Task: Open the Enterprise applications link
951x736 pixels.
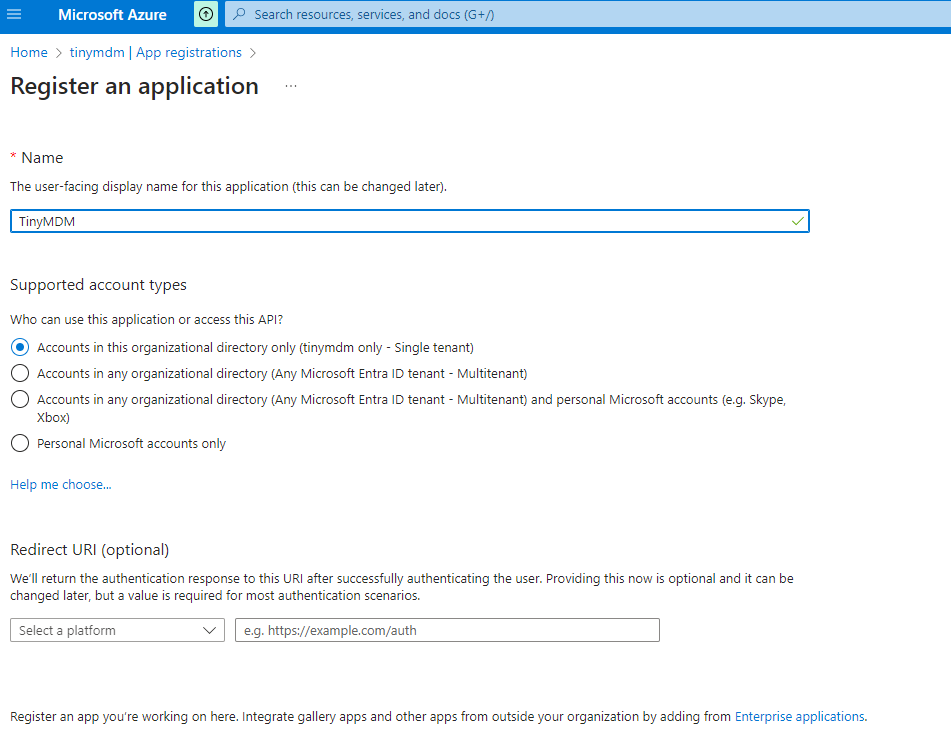Action: (x=800, y=716)
